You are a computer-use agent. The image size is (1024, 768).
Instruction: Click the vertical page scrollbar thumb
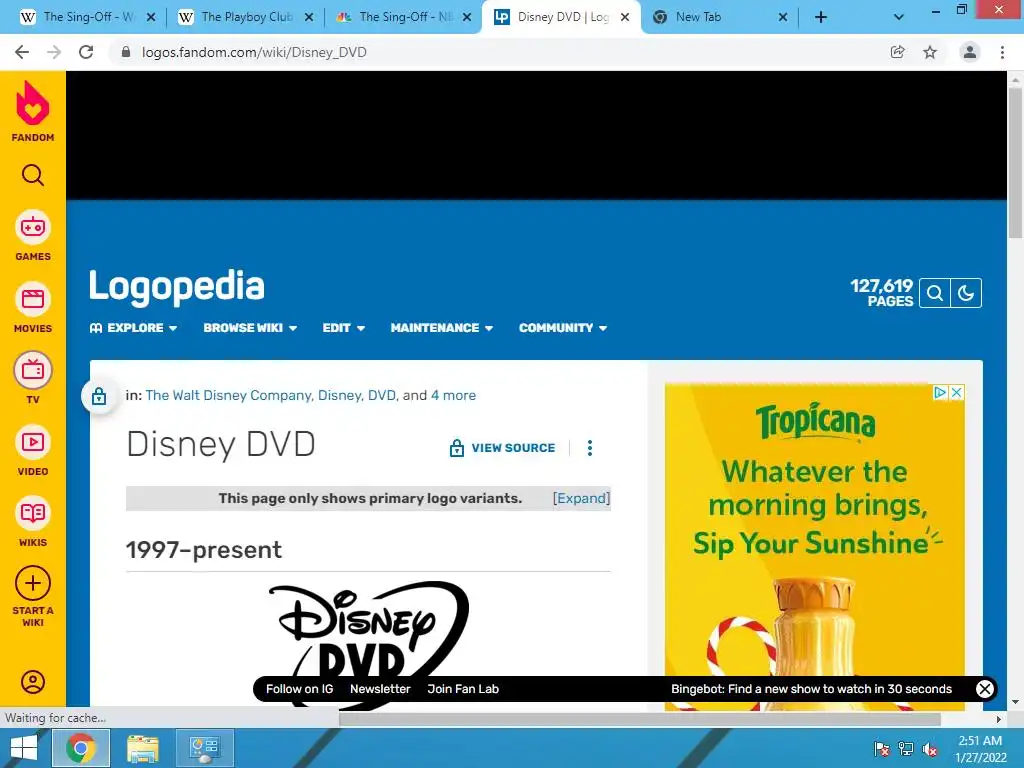[1015, 162]
